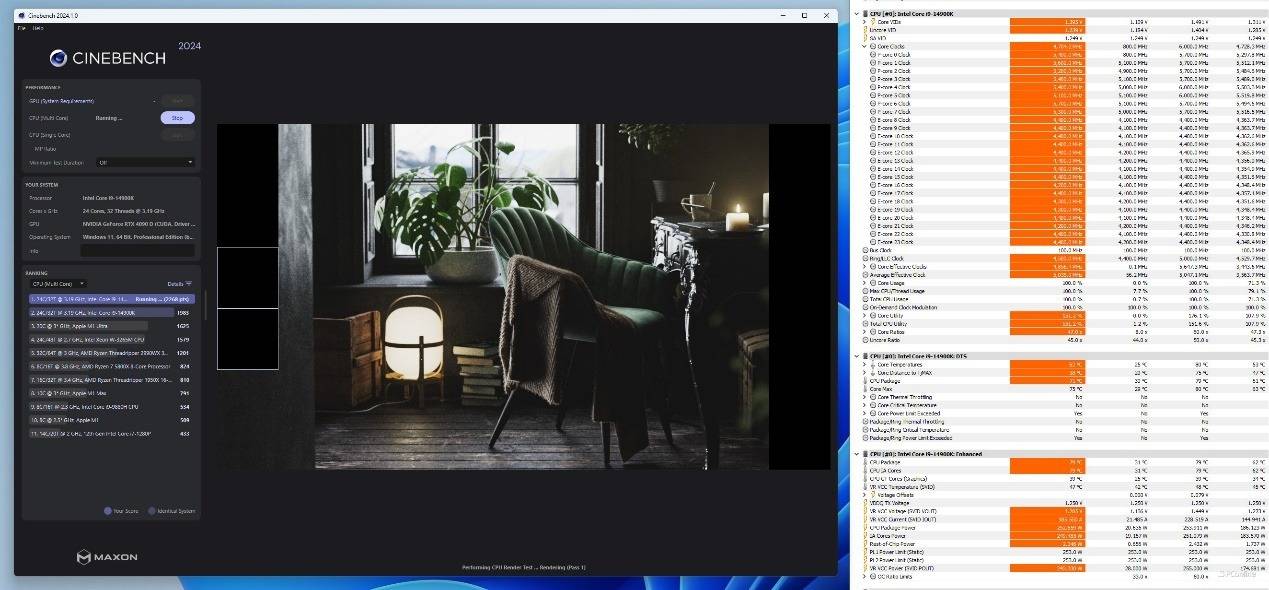This screenshot has height=590, width=1269.
Task: Select the AMD Ryzen 7 5800X ranking row
Action: (x=112, y=366)
